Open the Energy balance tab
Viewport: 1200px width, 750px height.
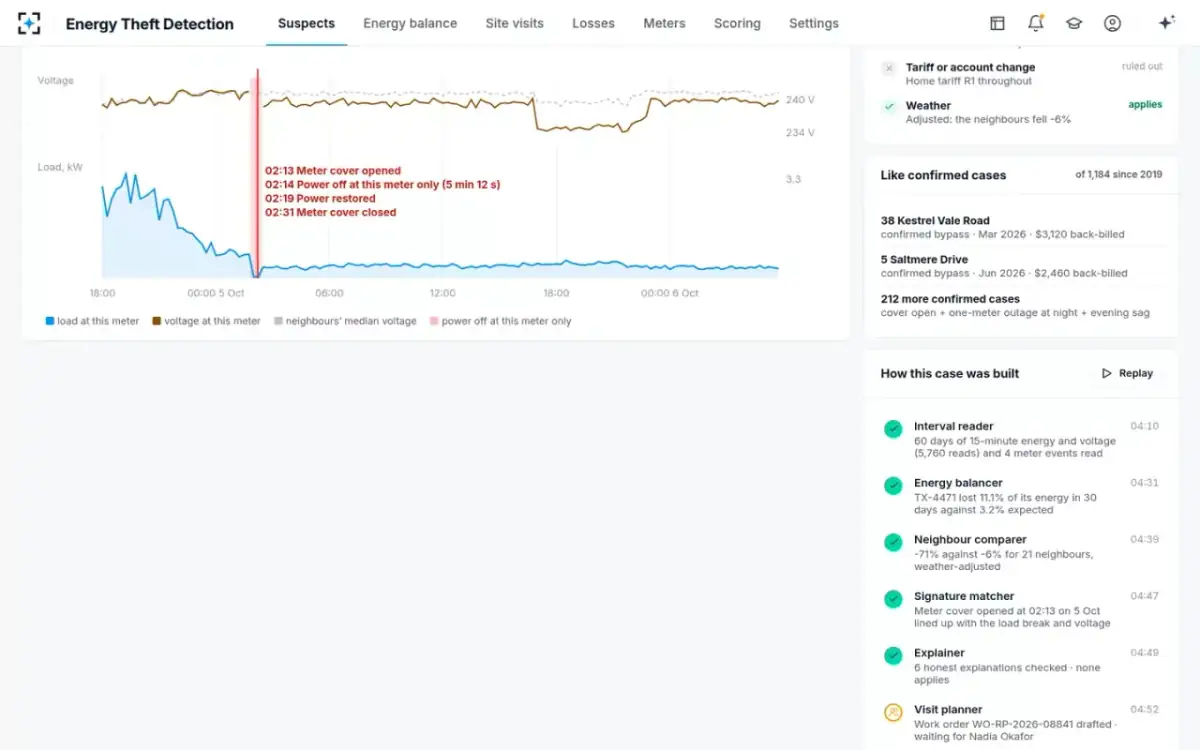point(410,23)
